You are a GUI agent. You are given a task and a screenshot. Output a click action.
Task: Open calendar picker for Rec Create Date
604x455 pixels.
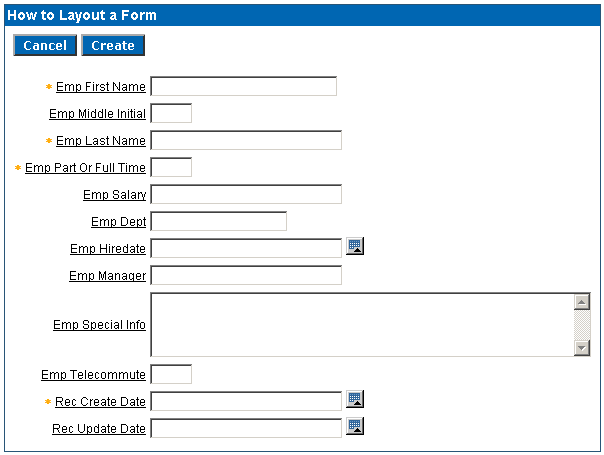(x=355, y=399)
